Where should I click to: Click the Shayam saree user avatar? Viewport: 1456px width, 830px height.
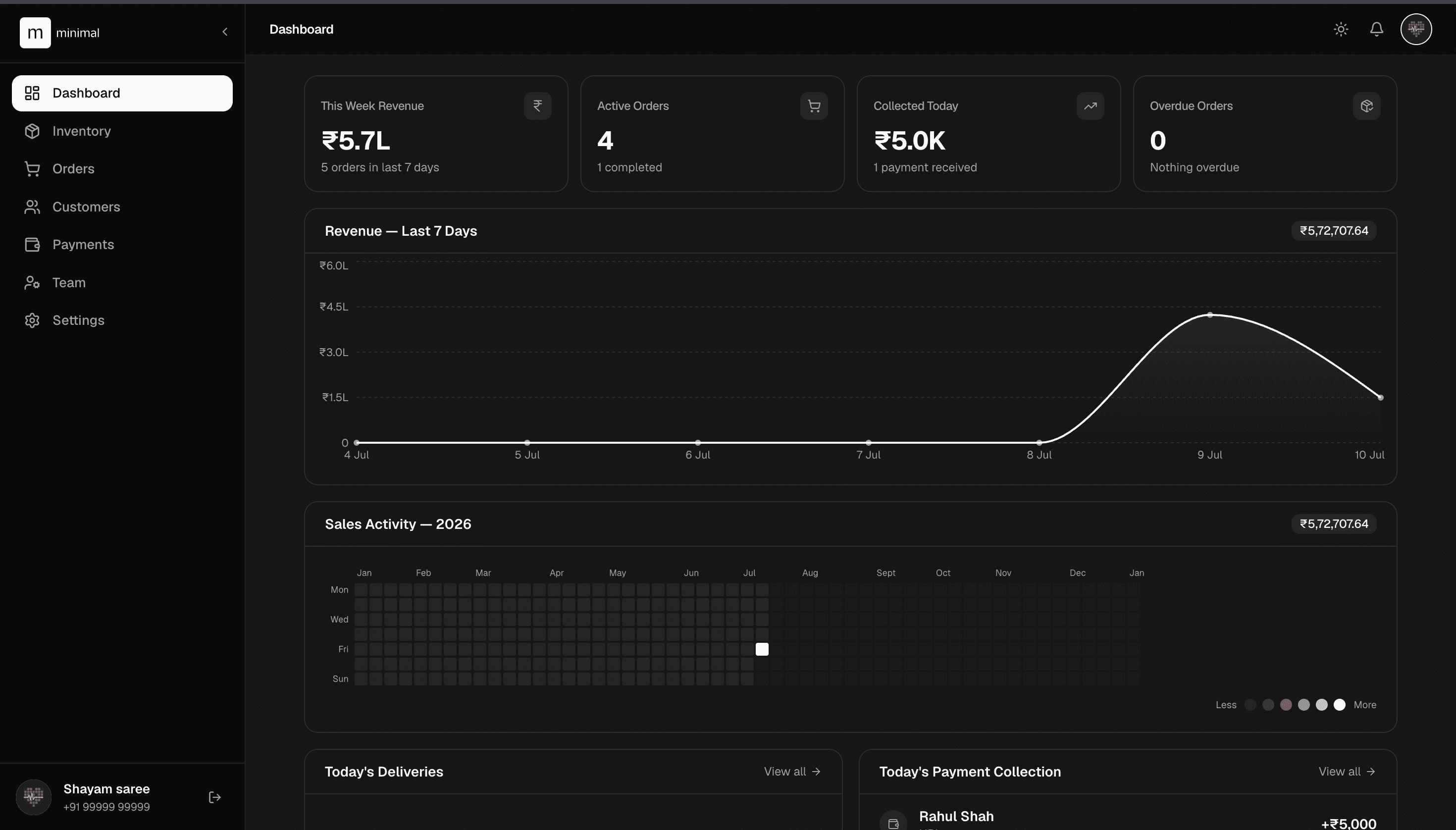34,797
